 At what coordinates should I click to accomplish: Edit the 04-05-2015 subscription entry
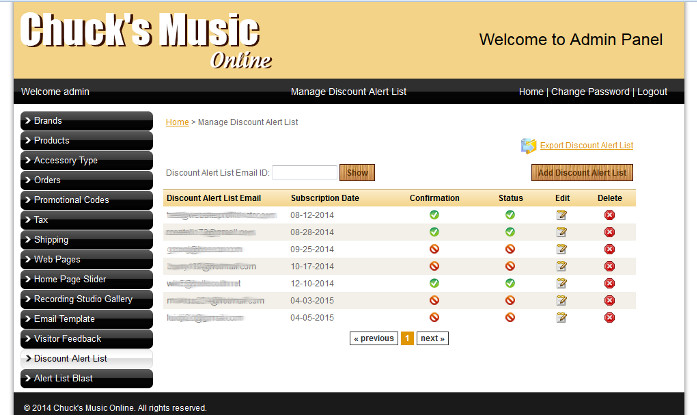click(x=562, y=317)
